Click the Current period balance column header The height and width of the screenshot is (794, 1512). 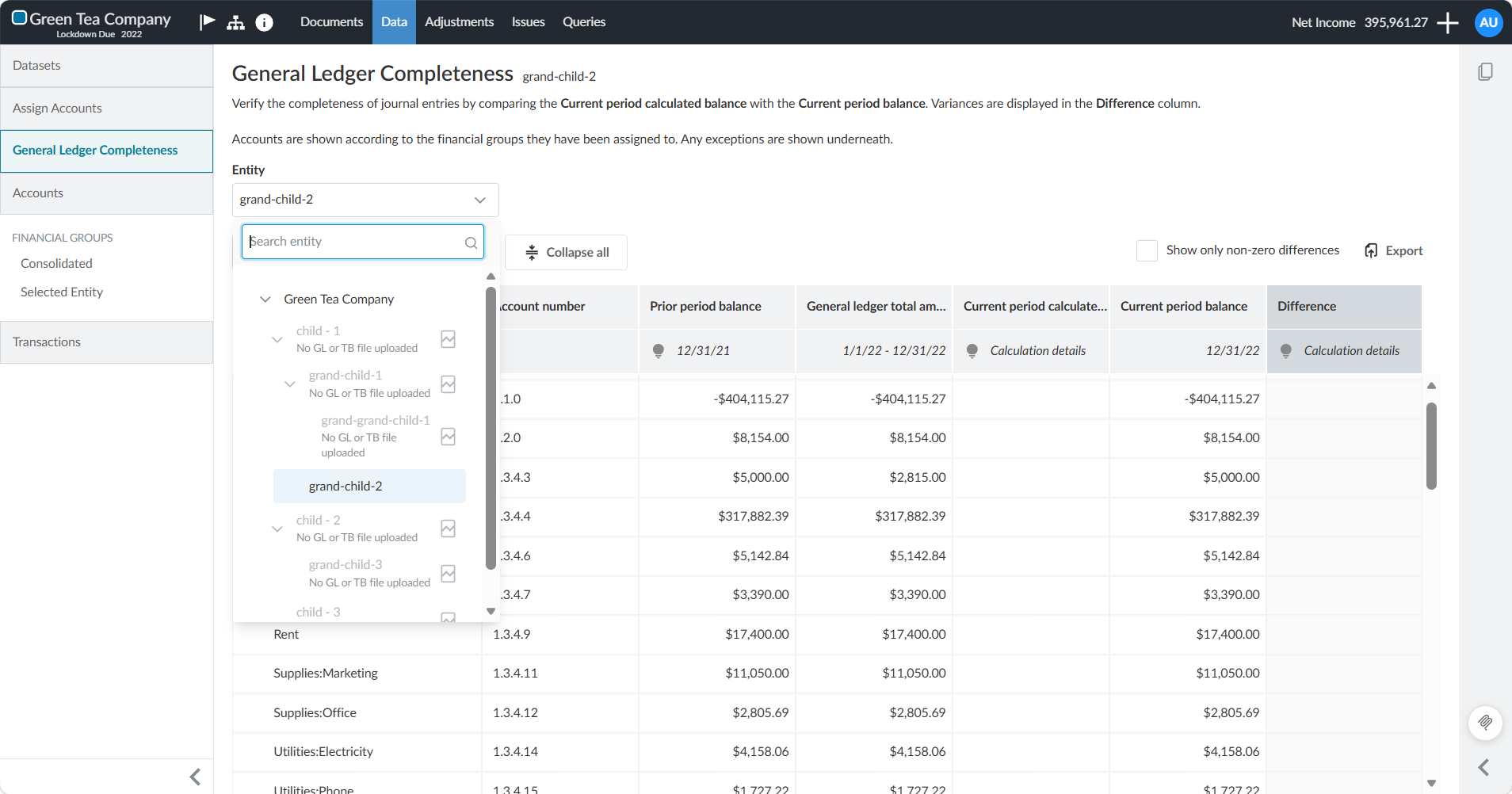pos(1188,307)
